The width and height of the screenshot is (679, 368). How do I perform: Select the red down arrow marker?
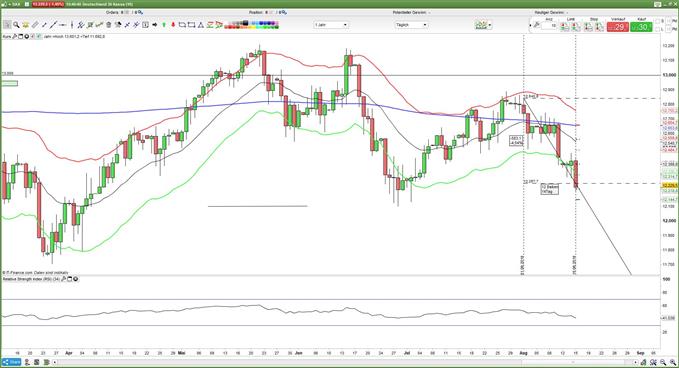[x=173, y=25]
